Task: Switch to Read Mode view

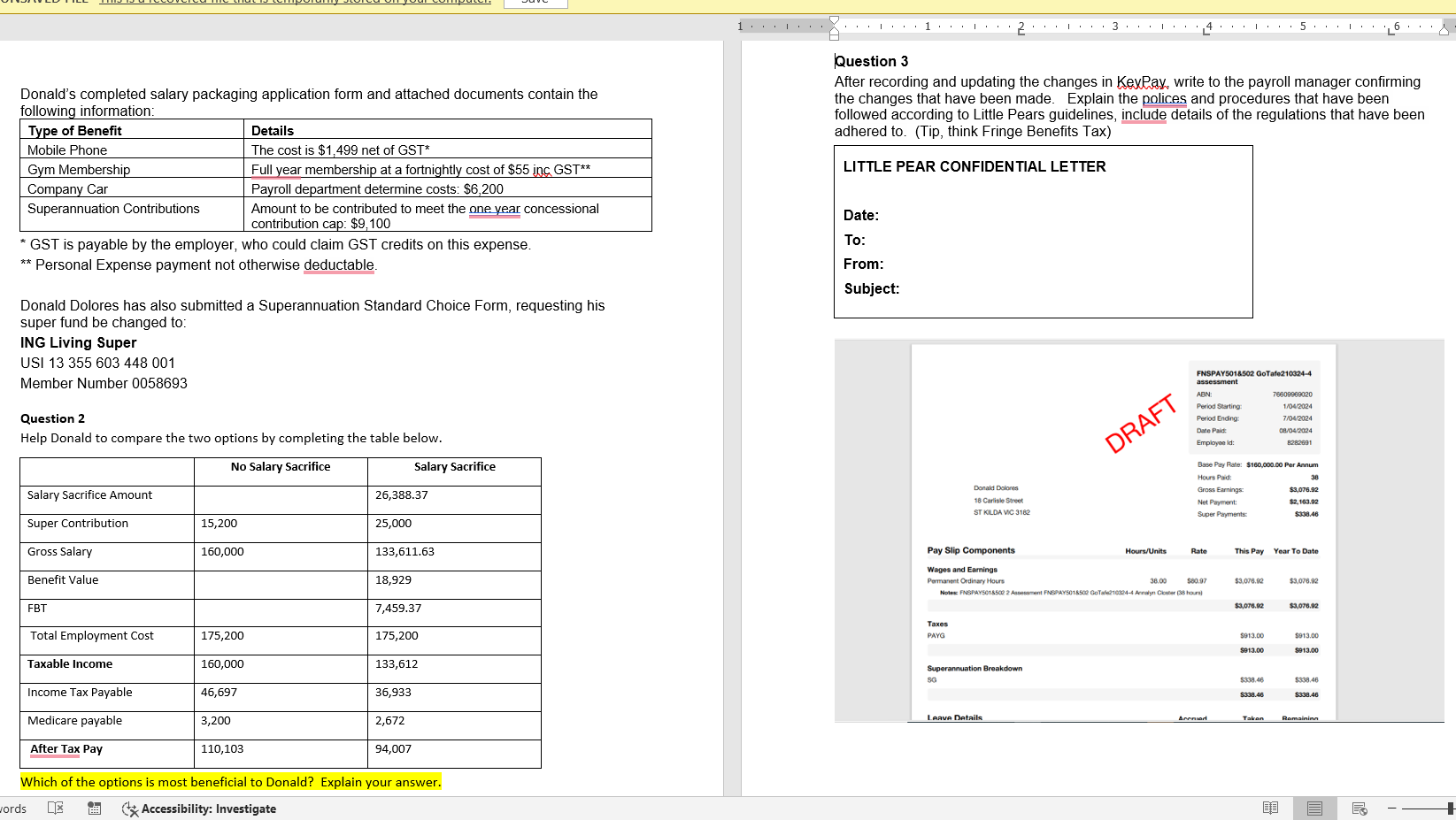Action: click(x=1270, y=809)
